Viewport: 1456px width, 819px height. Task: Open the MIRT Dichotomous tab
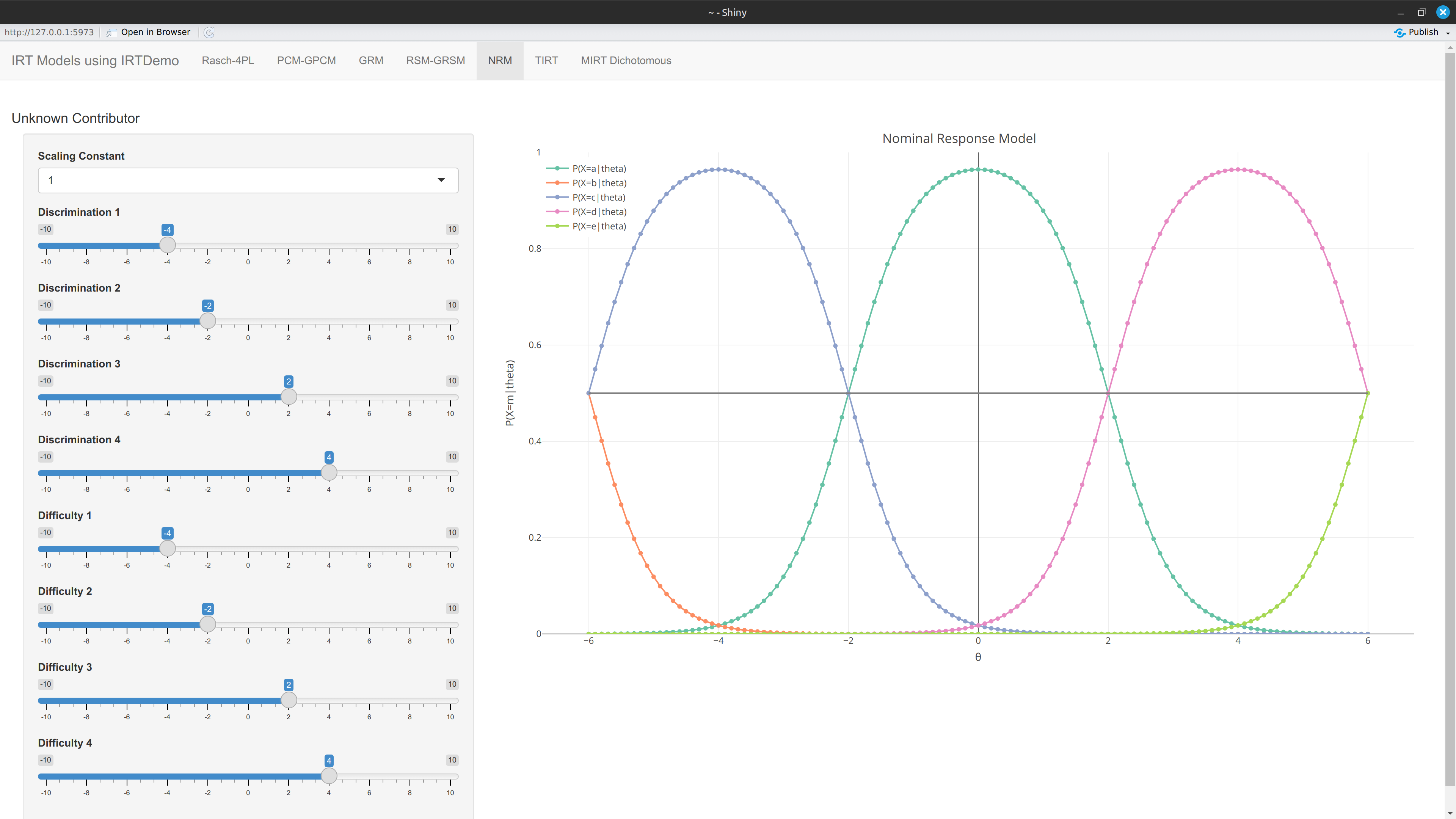point(626,61)
